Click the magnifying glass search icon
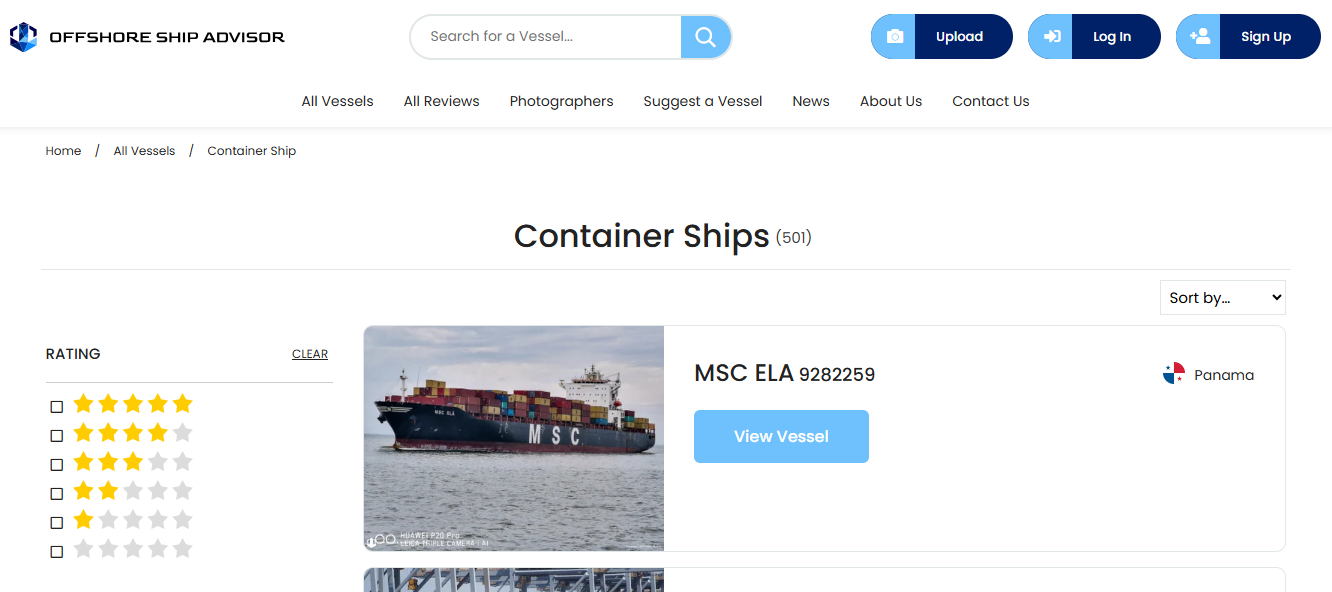This screenshot has height=592, width=1332. point(706,37)
